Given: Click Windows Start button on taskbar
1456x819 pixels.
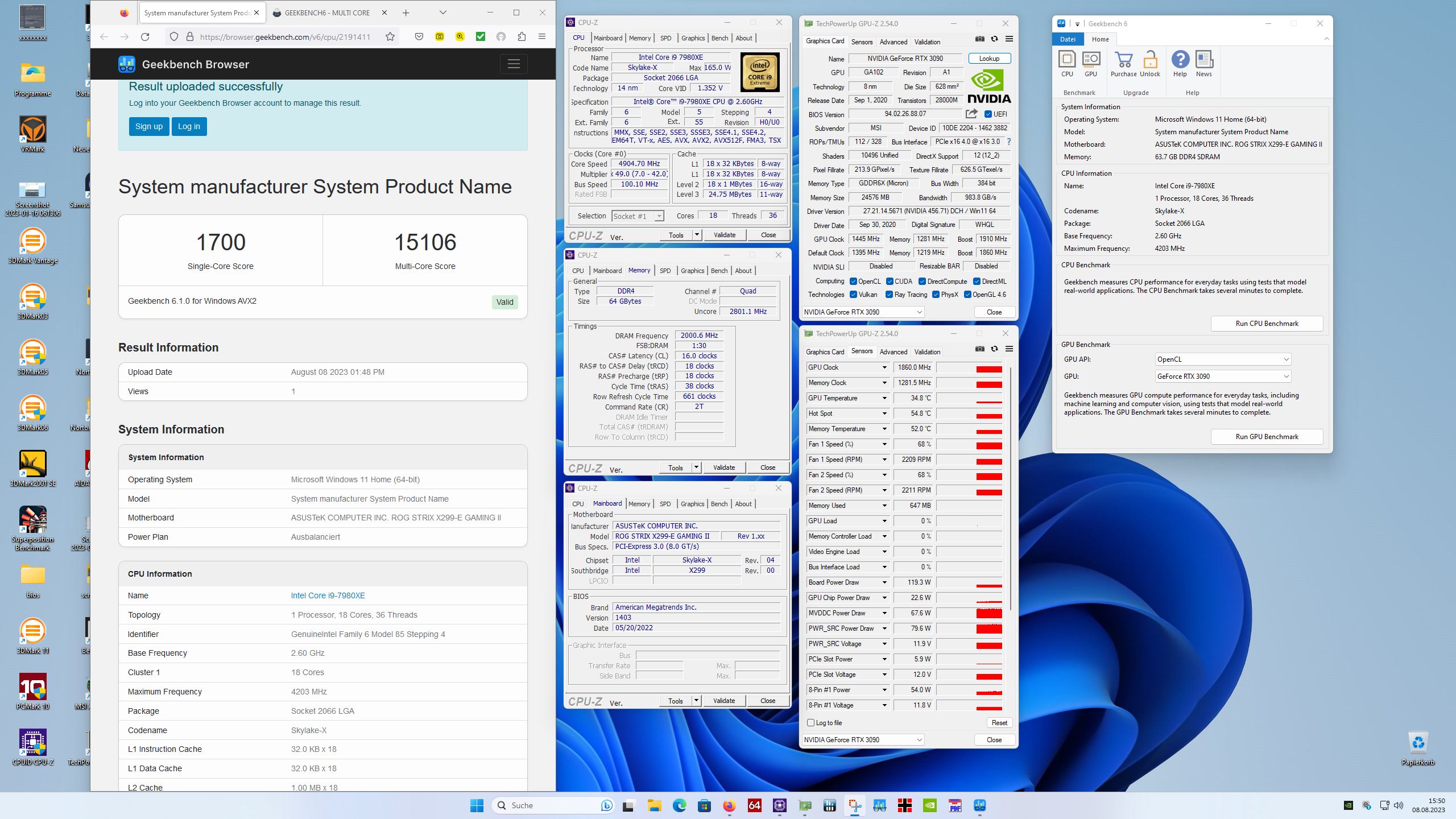Looking at the screenshot, I should coord(477,805).
